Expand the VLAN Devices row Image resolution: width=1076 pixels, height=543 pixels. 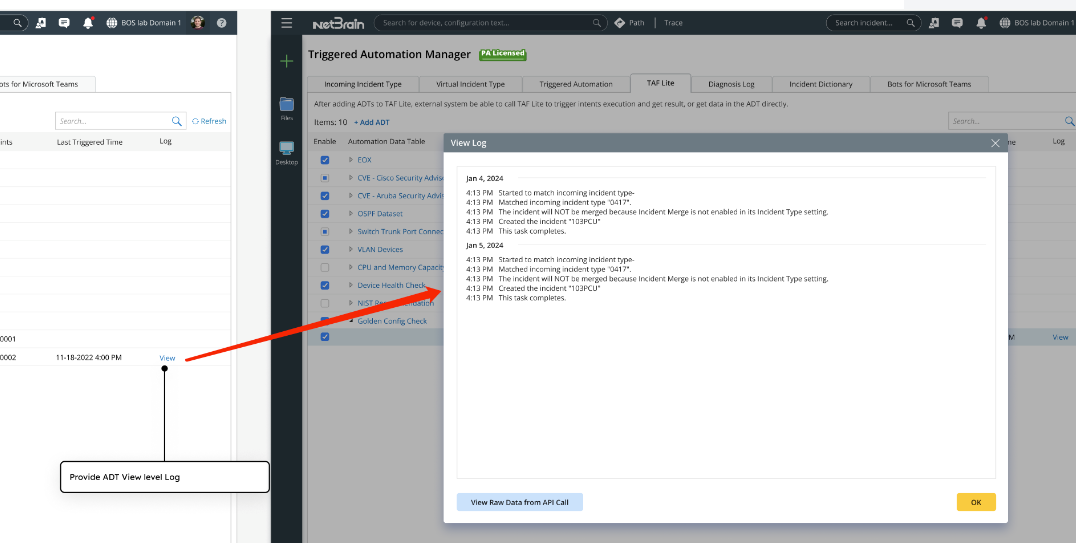click(351, 250)
